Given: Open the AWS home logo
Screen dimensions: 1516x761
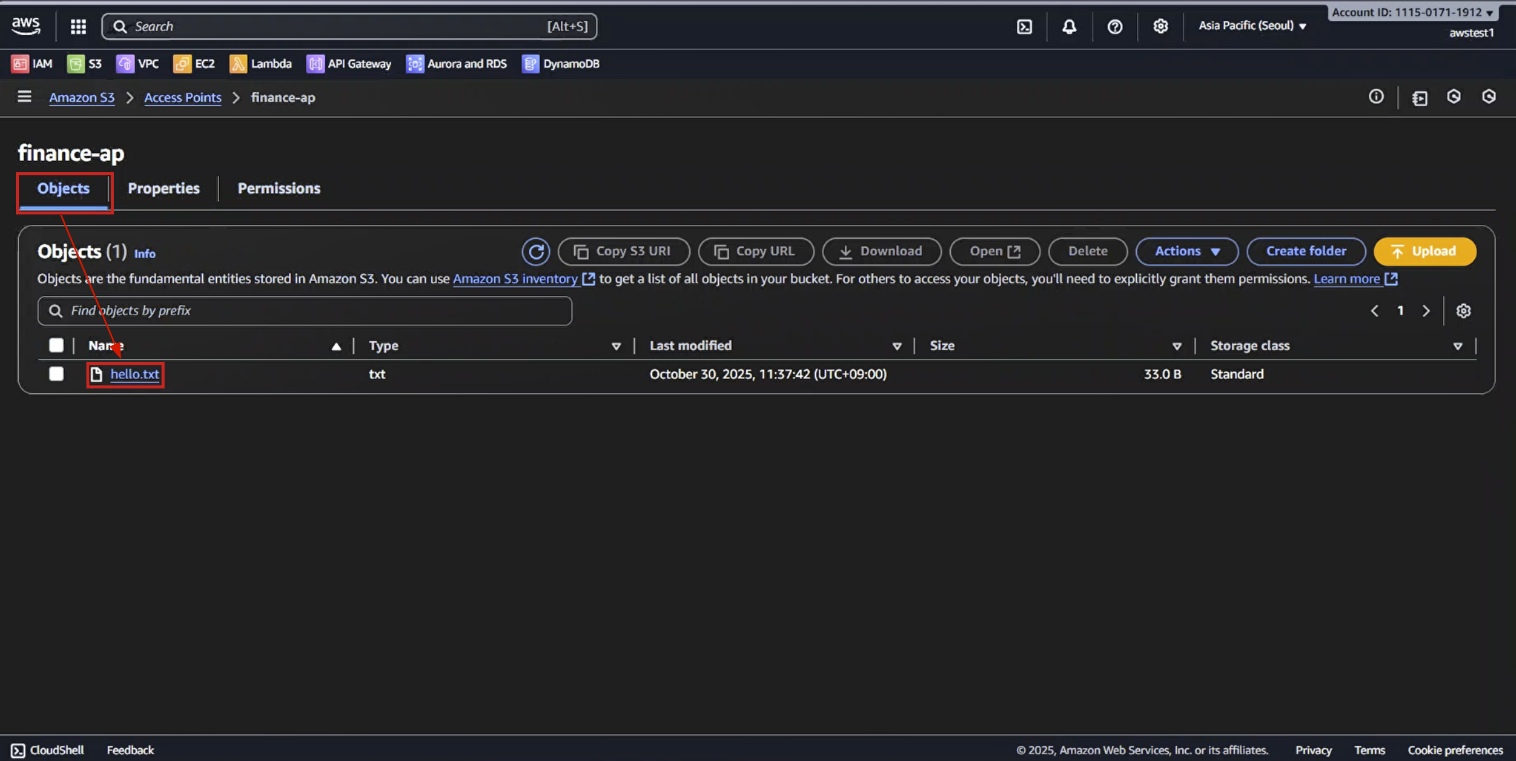Looking at the screenshot, I should tap(25, 26).
